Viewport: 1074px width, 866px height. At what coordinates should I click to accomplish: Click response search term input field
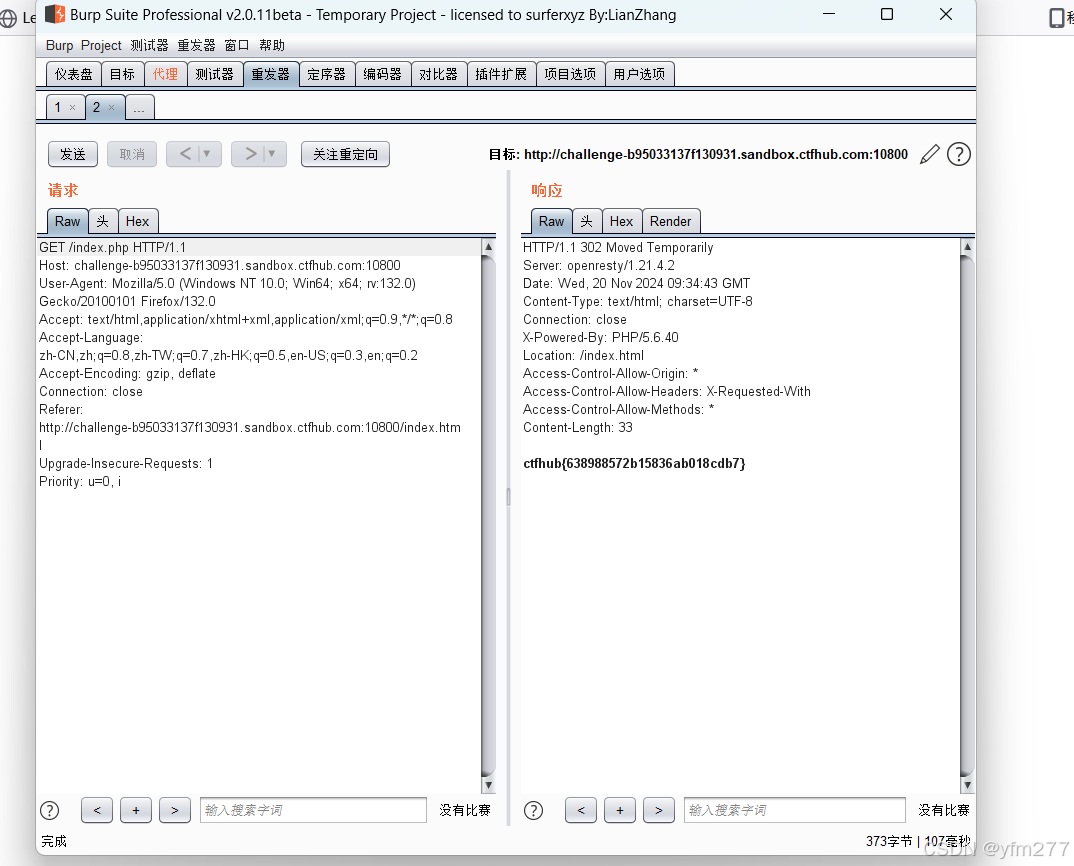pos(795,810)
